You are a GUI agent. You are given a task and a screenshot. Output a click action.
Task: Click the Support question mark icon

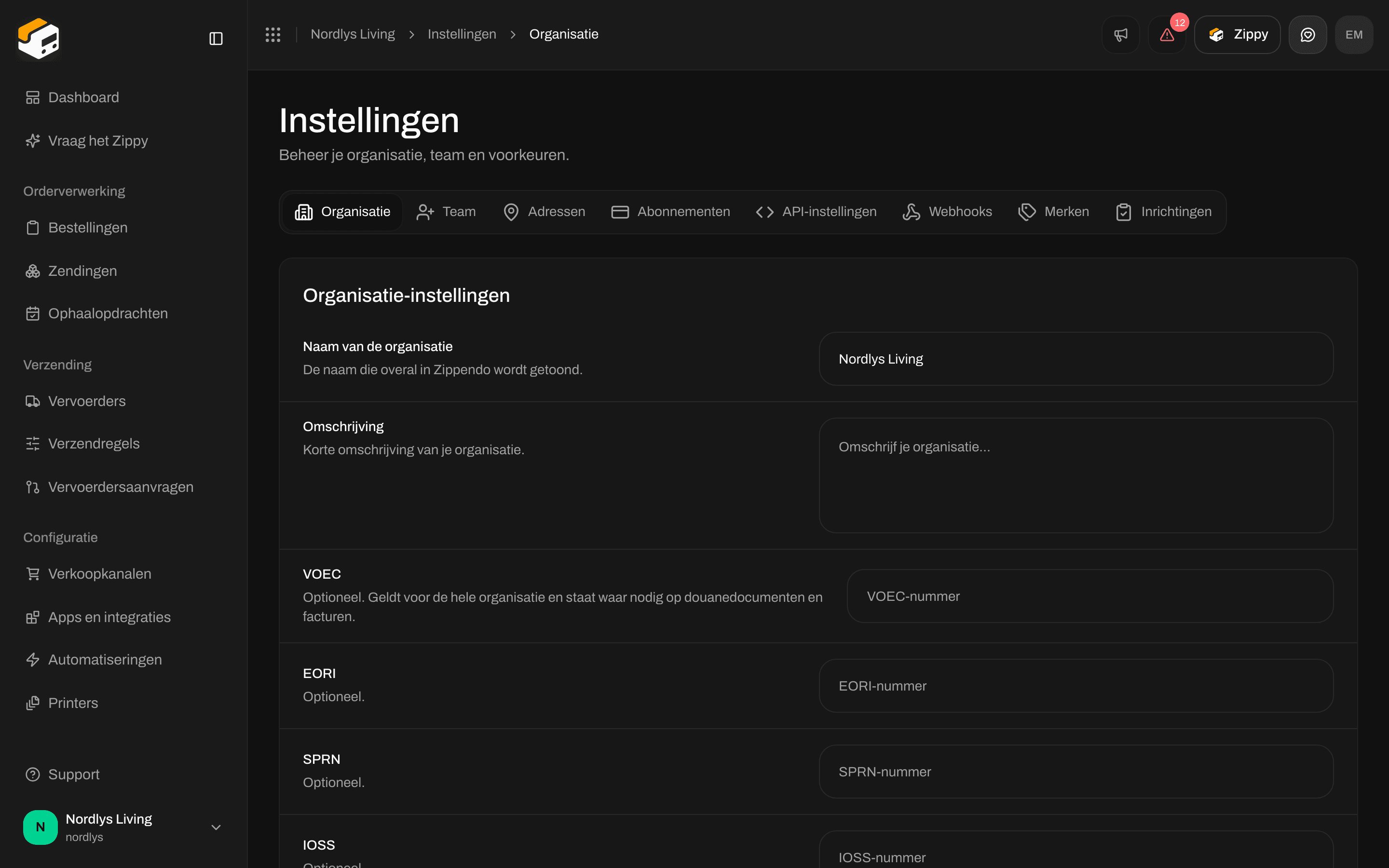(x=33, y=774)
